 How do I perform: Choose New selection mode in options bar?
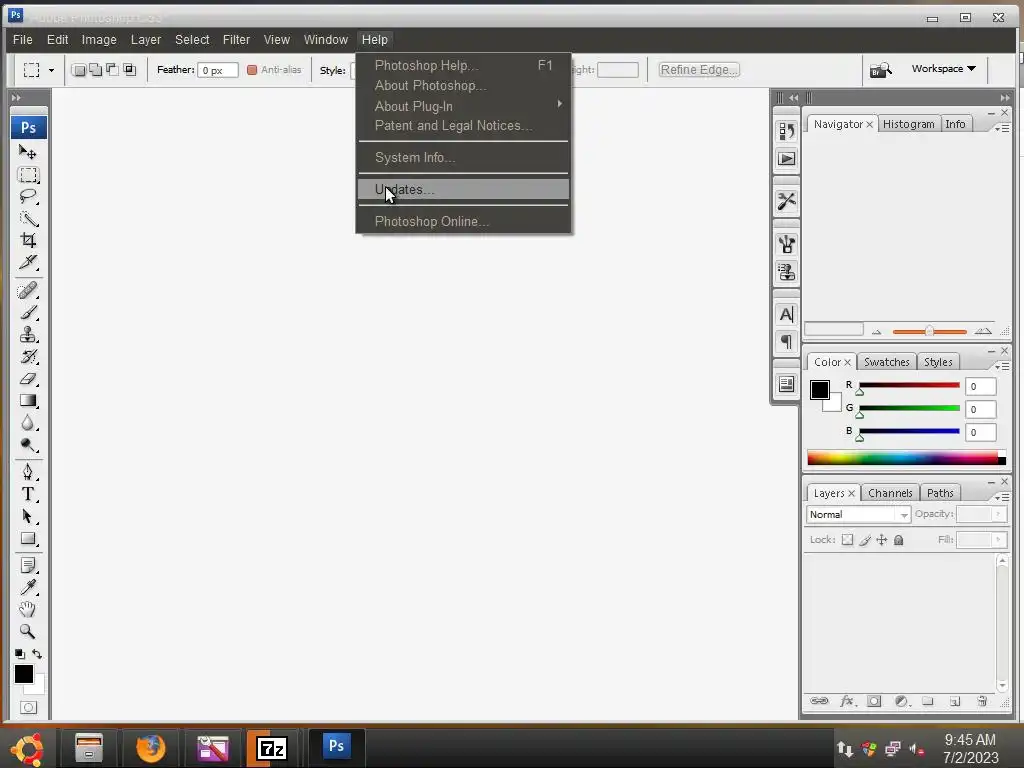click(79, 70)
